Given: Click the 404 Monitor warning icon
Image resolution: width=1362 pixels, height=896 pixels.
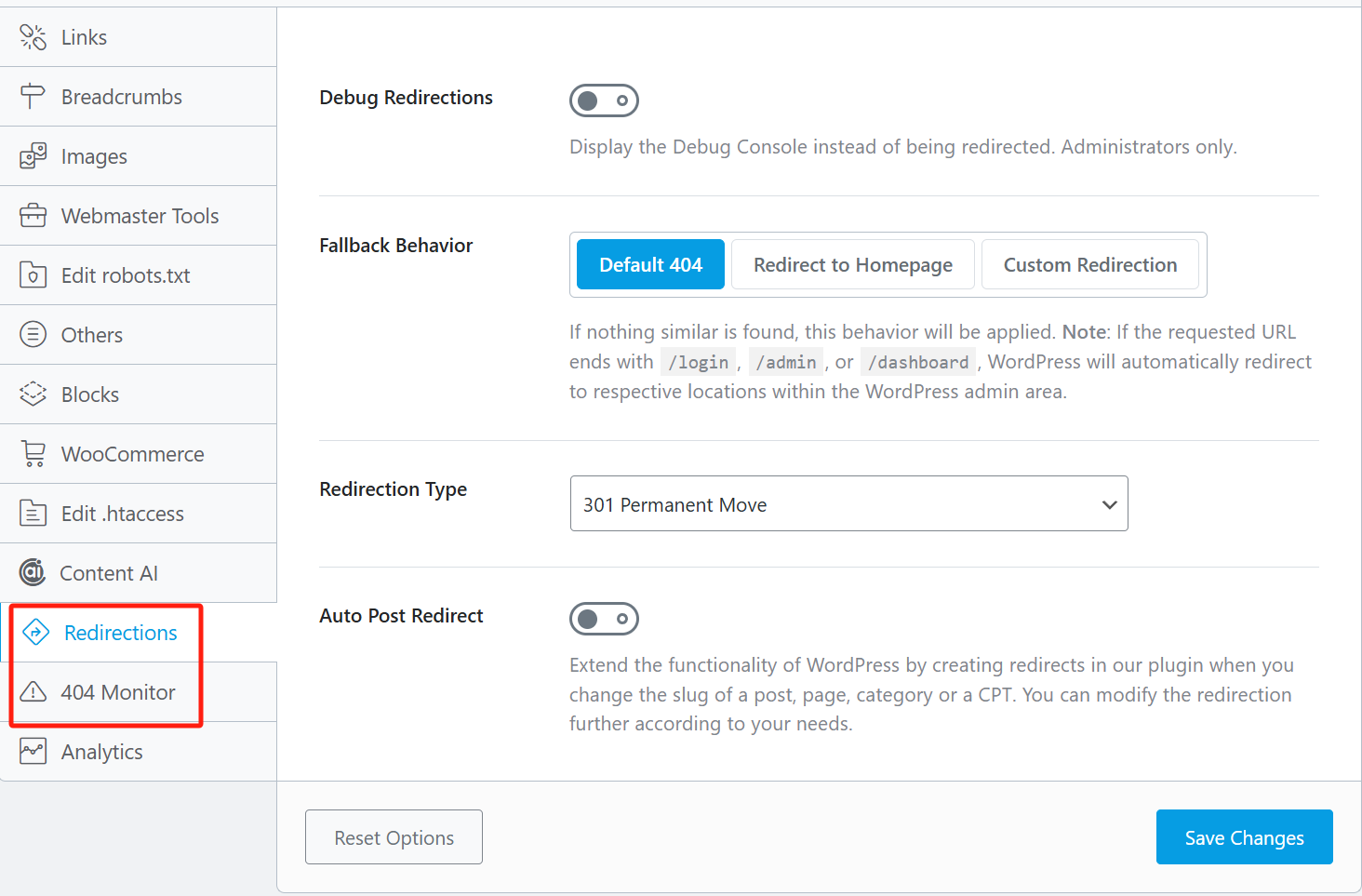Looking at the screenshot, I should (33, 691).
